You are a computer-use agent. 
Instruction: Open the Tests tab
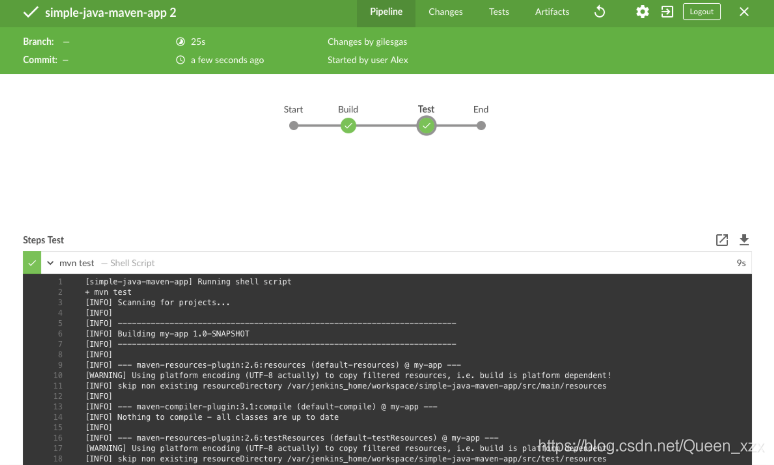(x=499, y=12)
